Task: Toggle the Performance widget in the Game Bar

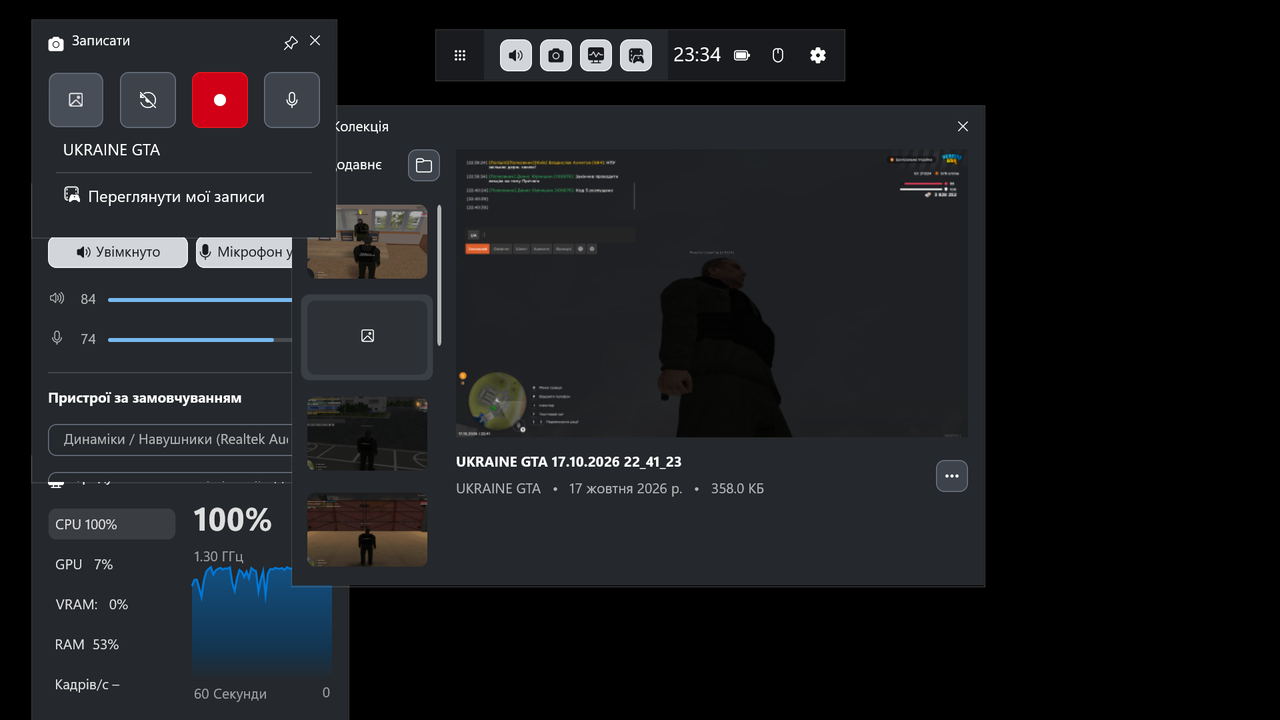Action: (x=596, y=56)
